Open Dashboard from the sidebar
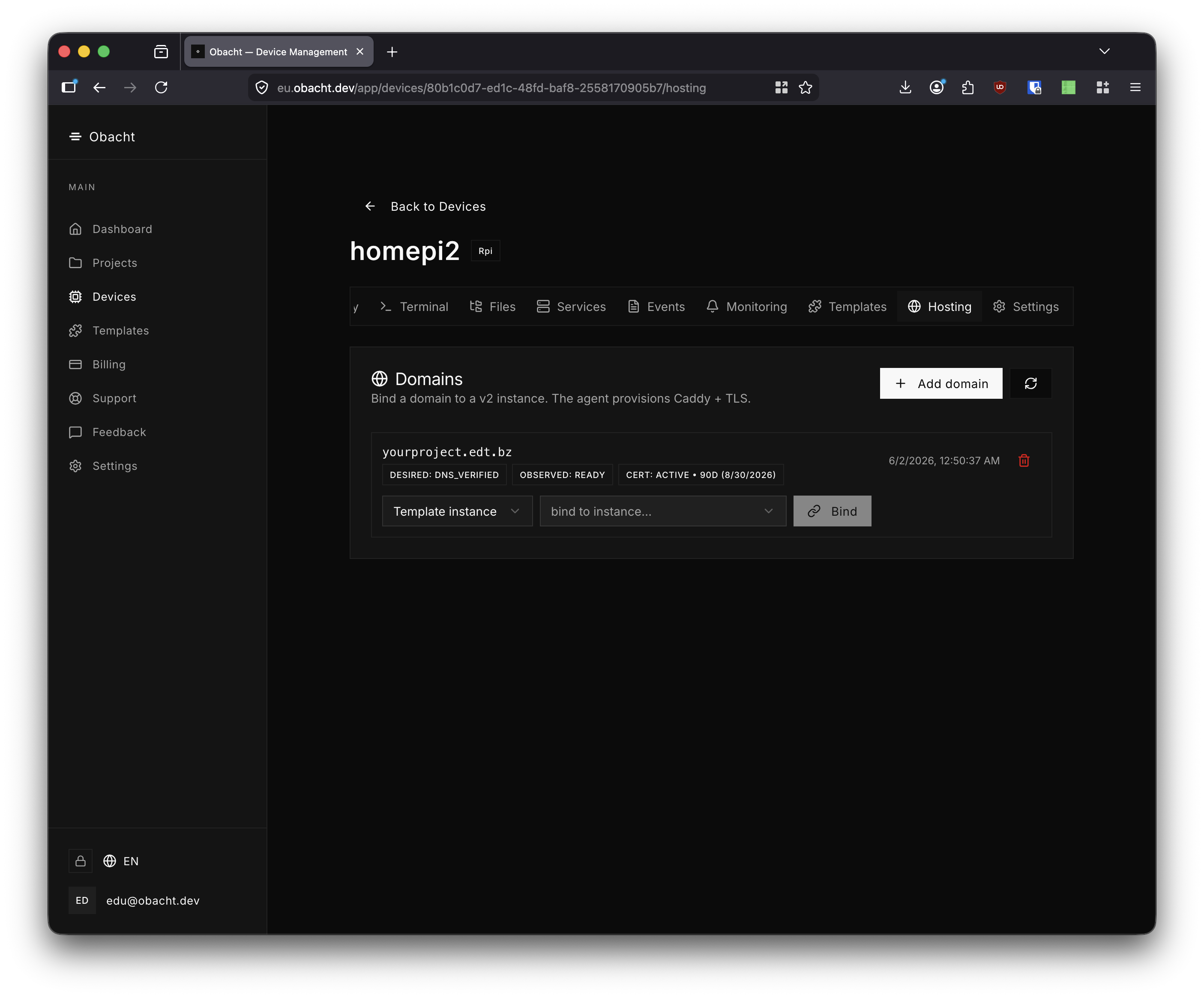1204x998 pixels. point(111,229)
